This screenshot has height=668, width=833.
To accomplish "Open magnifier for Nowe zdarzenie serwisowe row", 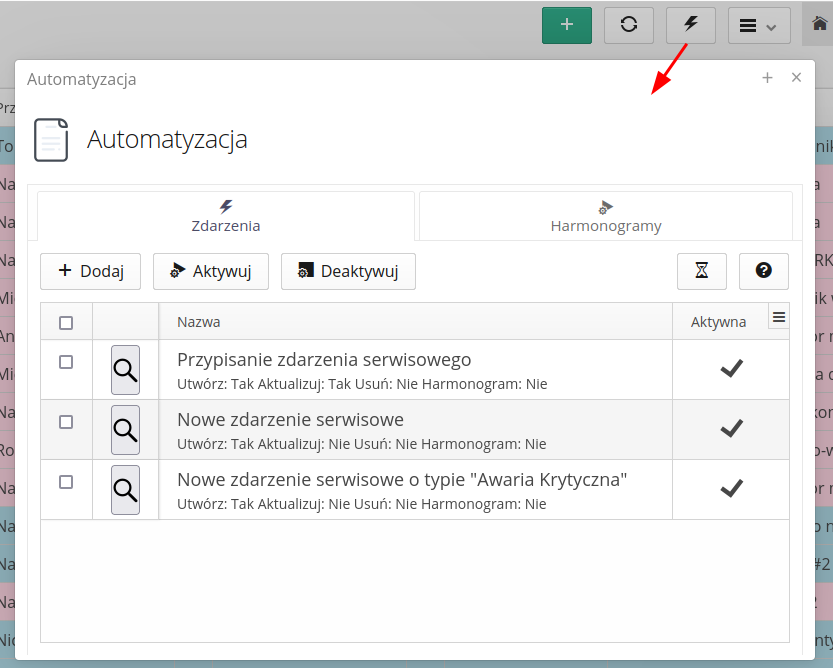I will tap(125, 430).
